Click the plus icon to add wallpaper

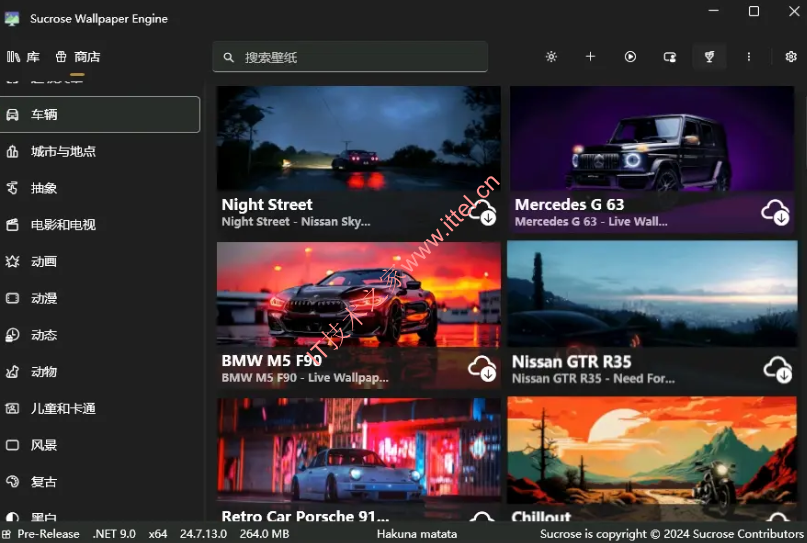click(x=590, y=57)
